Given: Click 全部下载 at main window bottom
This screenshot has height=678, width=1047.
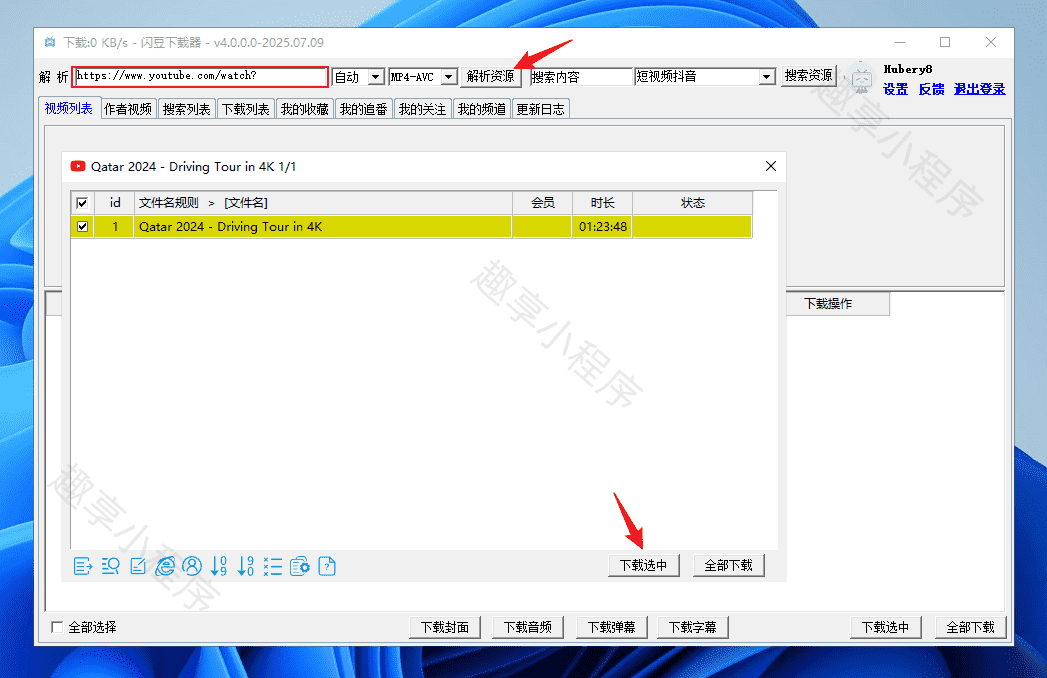Looking at the screenshot, I should click(x=970, y=627).
